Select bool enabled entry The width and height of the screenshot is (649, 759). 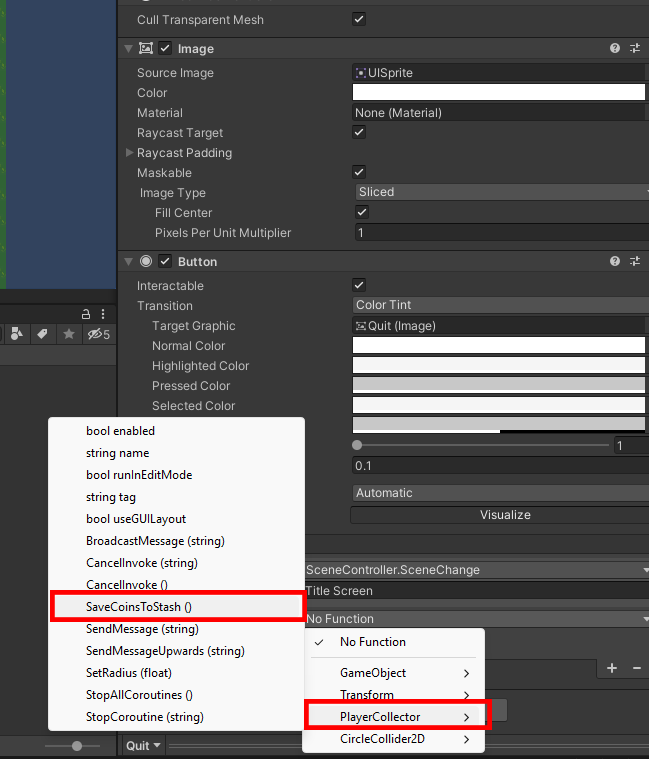(177, 431)
